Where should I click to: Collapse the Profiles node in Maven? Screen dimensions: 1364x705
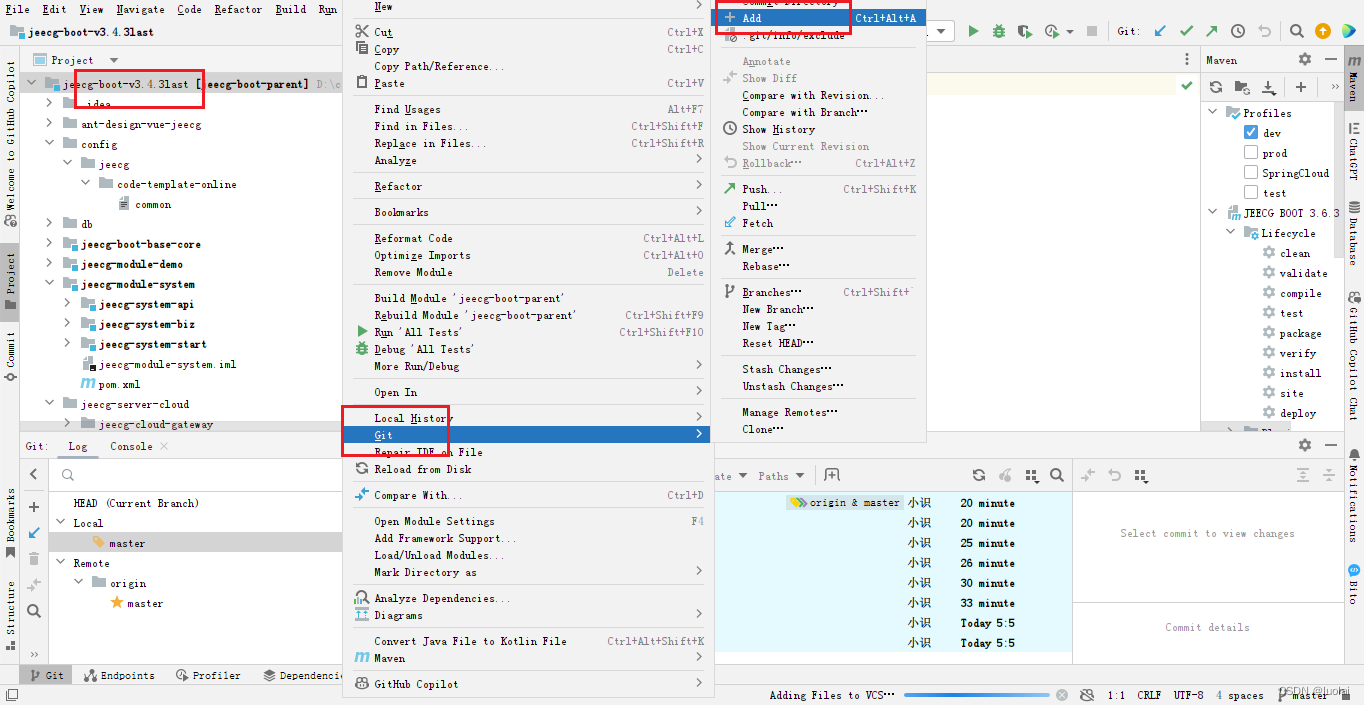(1214, 112)
